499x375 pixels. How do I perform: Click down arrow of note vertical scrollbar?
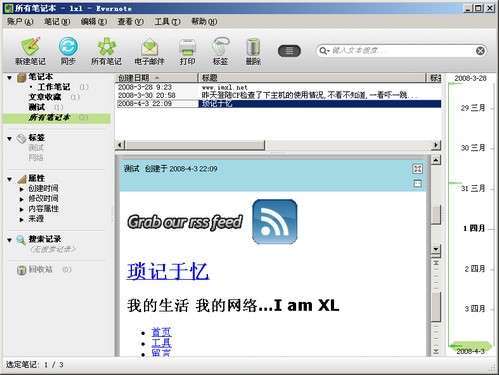436,249
